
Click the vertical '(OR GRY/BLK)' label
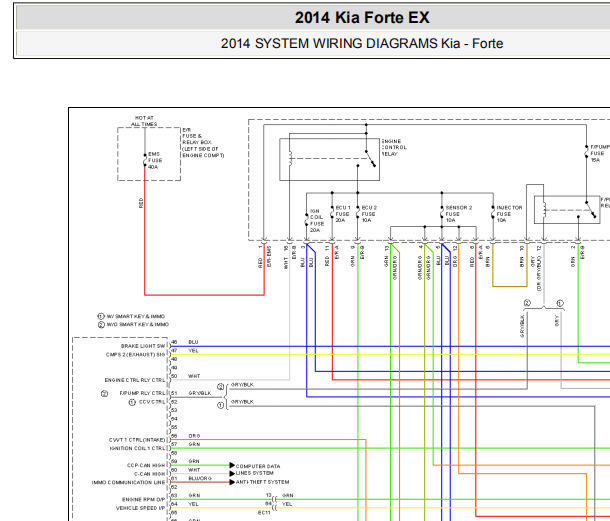pos(539,274)
